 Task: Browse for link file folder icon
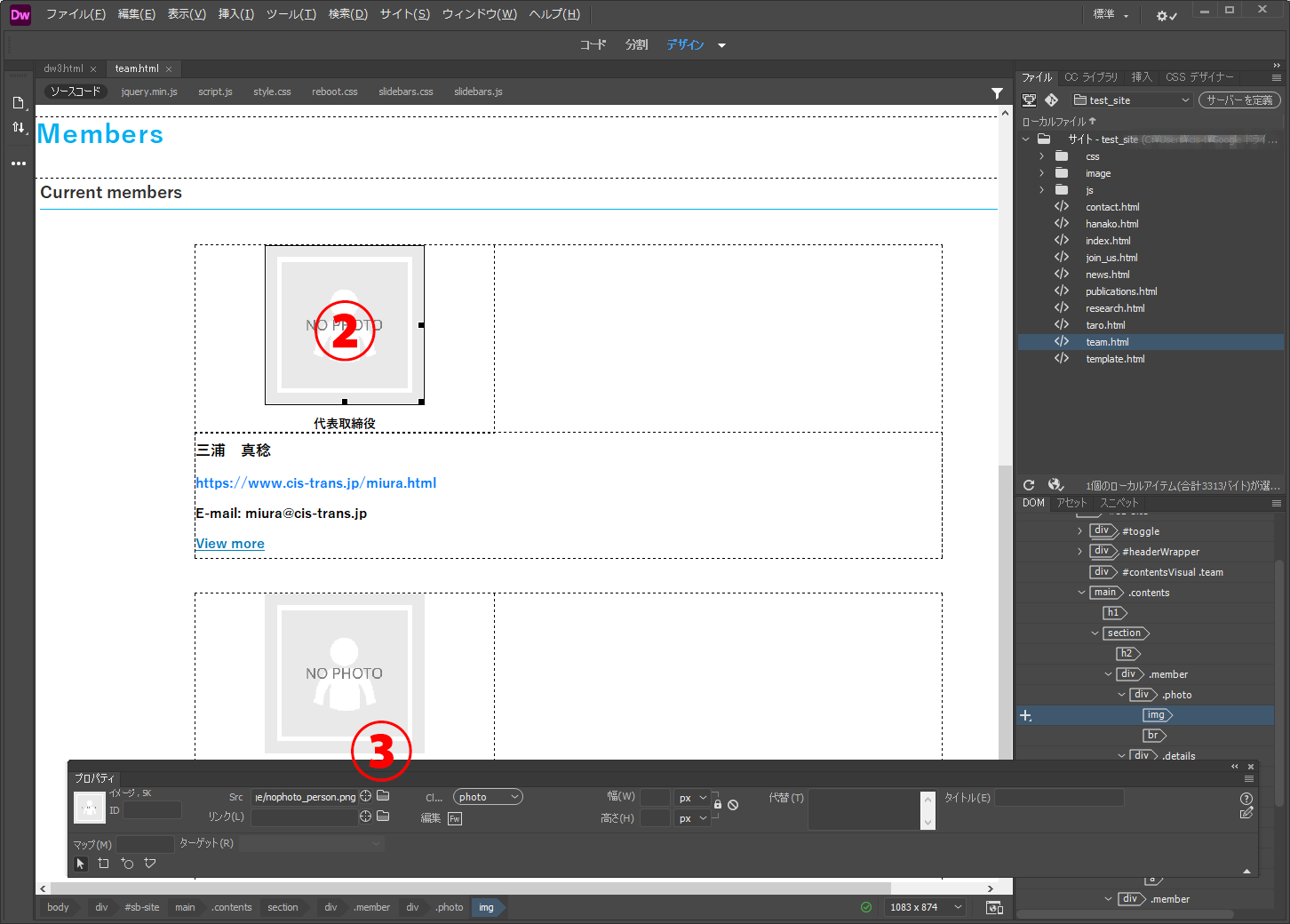point(383,816)
